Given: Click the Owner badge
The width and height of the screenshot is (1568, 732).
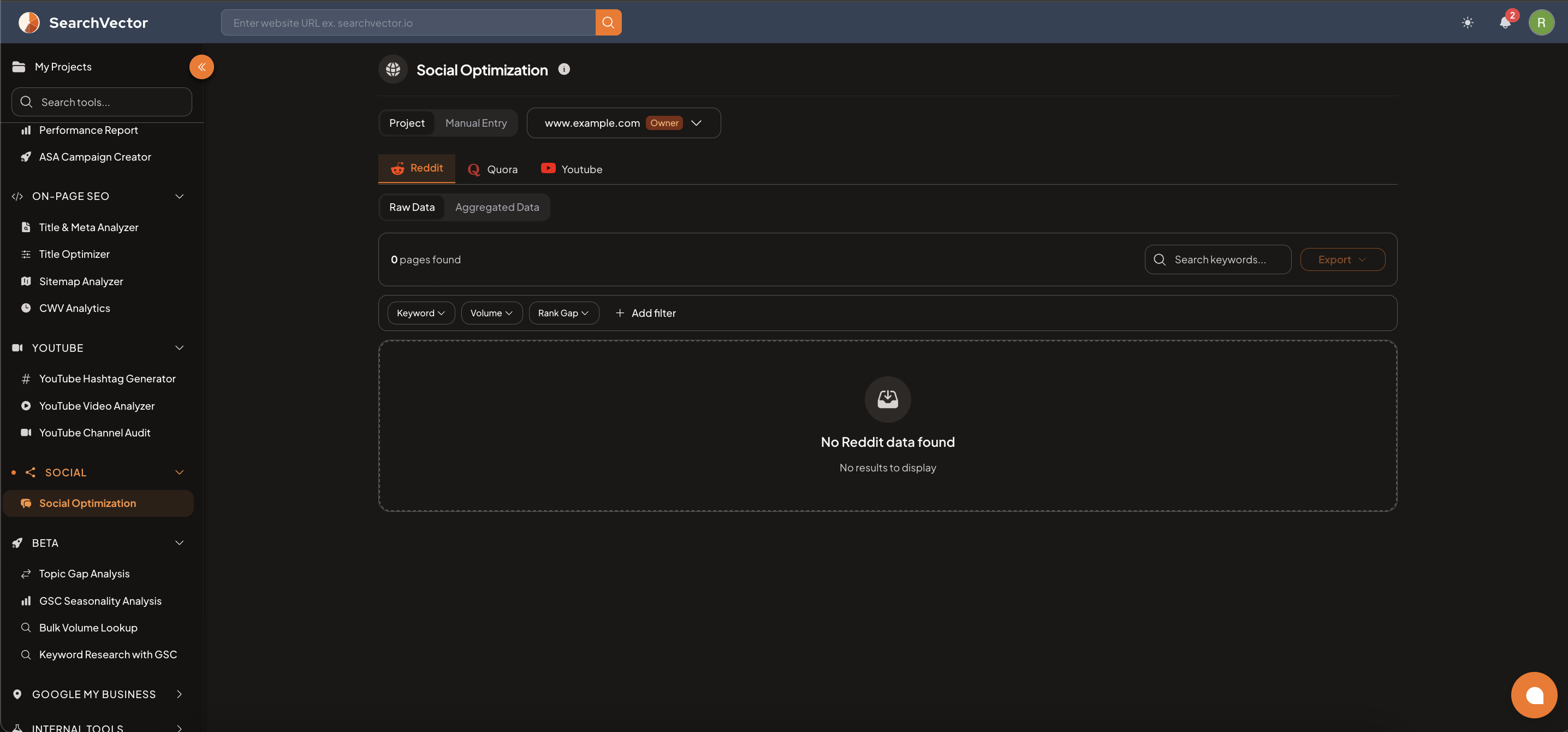Looking at the screenshot, I should tap(664, 123).
